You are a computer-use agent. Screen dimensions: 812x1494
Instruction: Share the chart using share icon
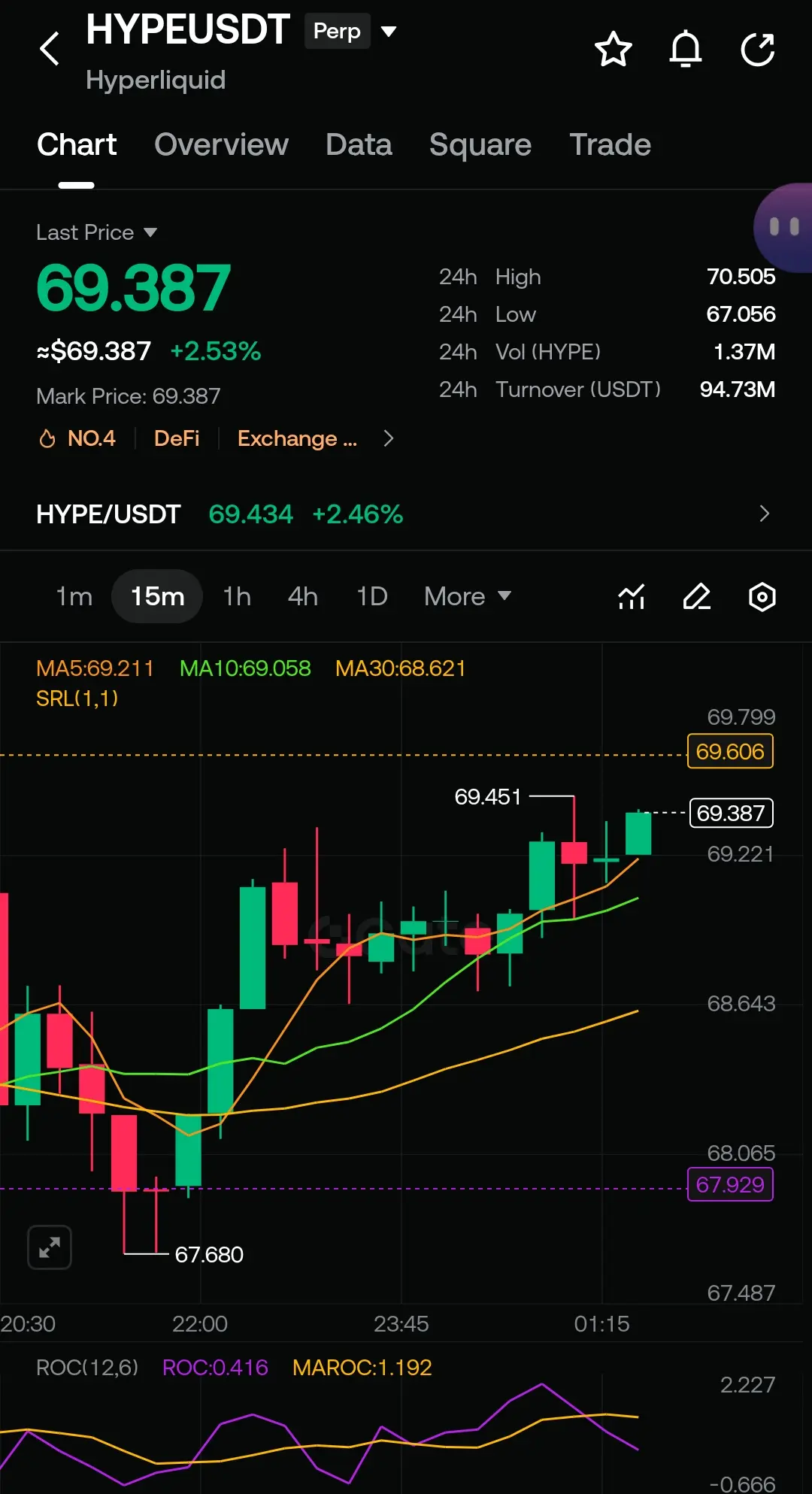click(758, 50)
